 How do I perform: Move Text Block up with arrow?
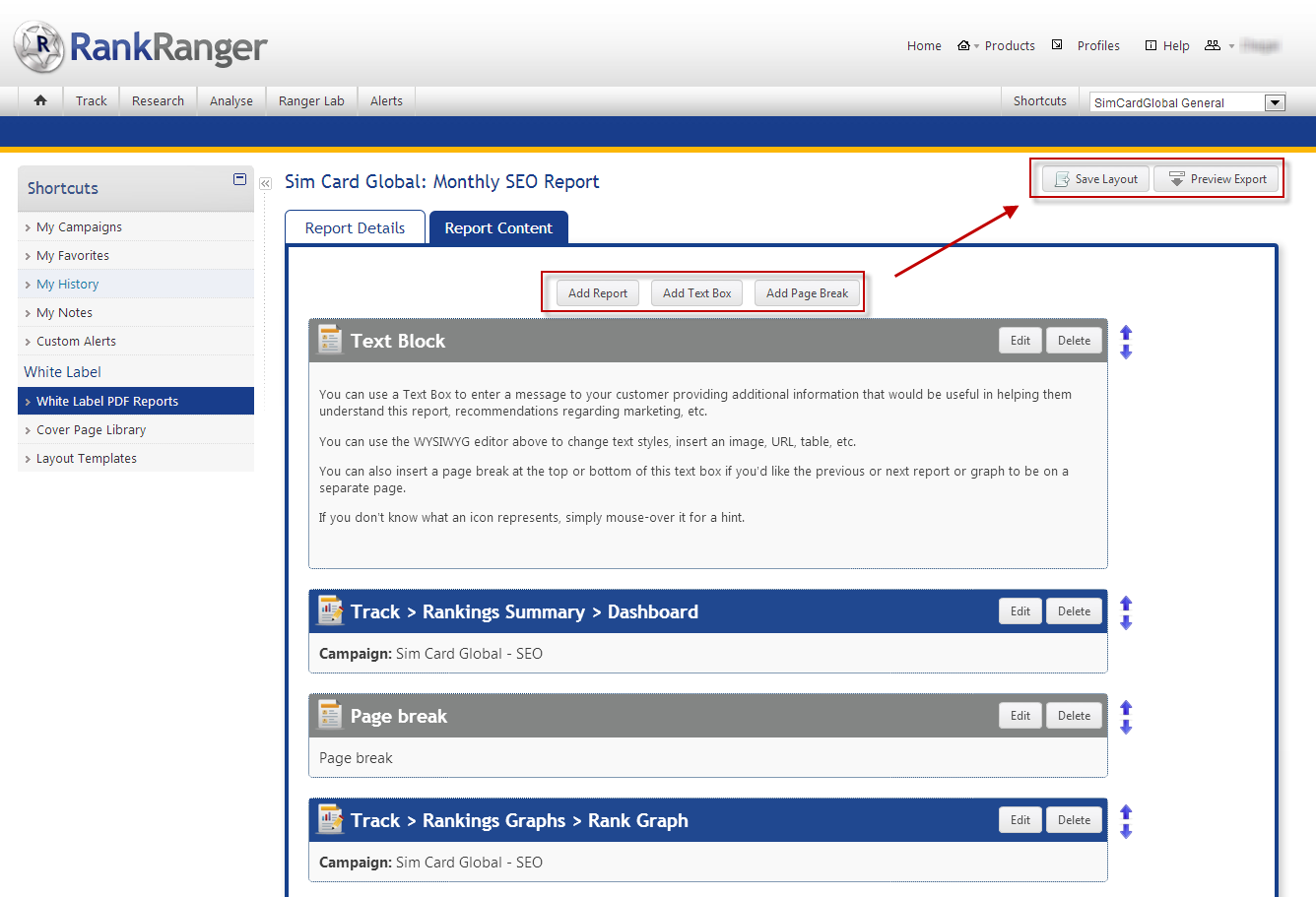[1126, 333]
